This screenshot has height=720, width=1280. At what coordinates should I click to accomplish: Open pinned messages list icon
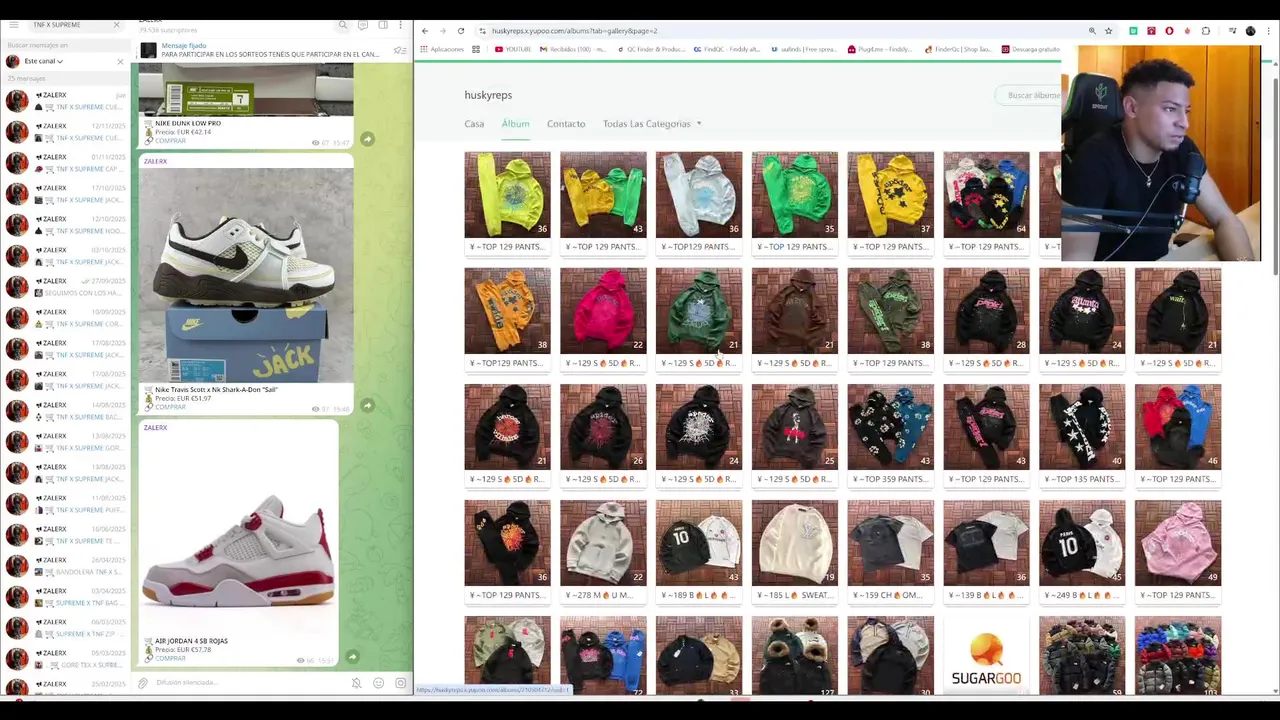pyautogui.click(x=400, y=50)
